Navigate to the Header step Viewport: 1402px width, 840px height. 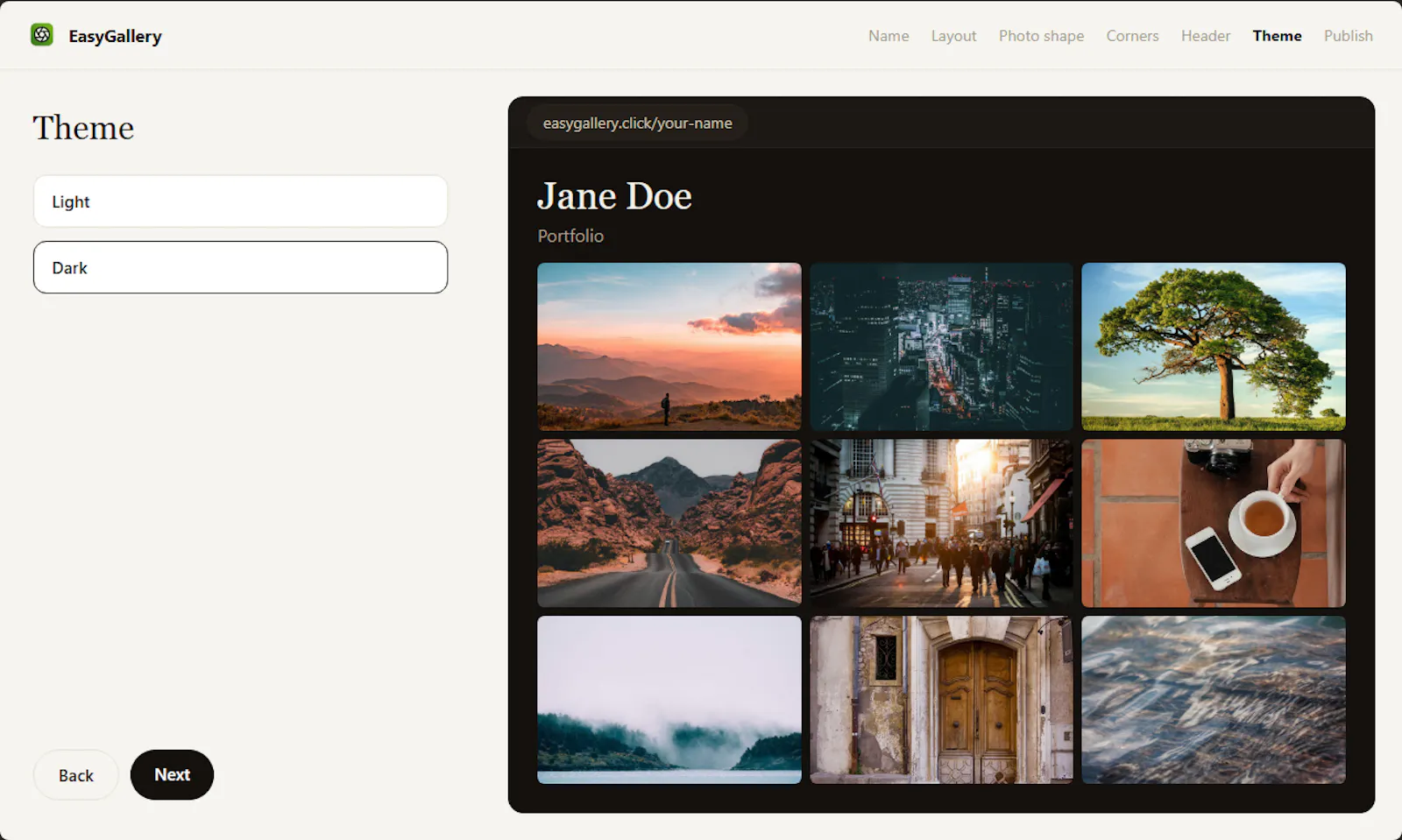click(x=1206, y=36)
